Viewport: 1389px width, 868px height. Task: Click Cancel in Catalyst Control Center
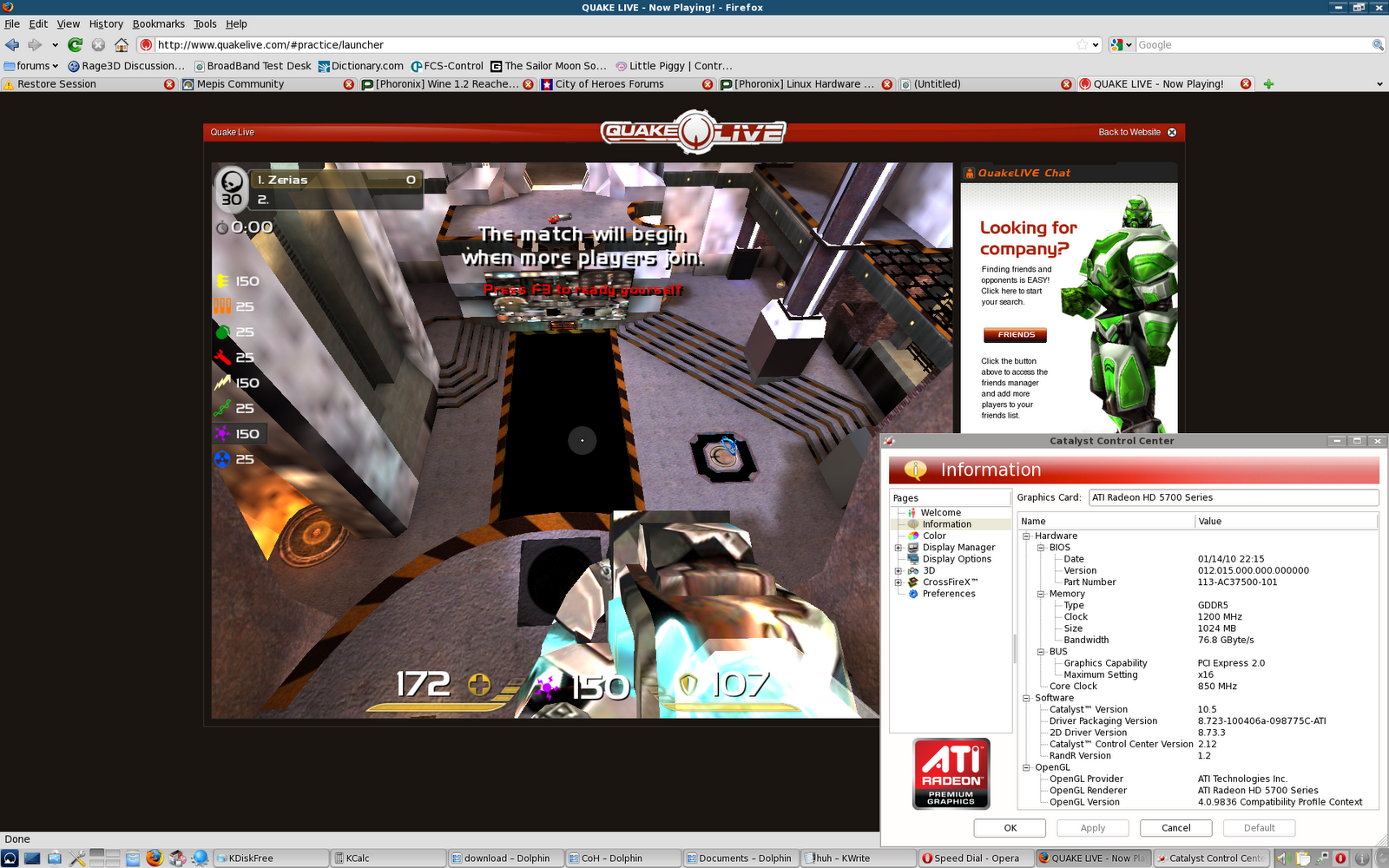point(1175,828)
